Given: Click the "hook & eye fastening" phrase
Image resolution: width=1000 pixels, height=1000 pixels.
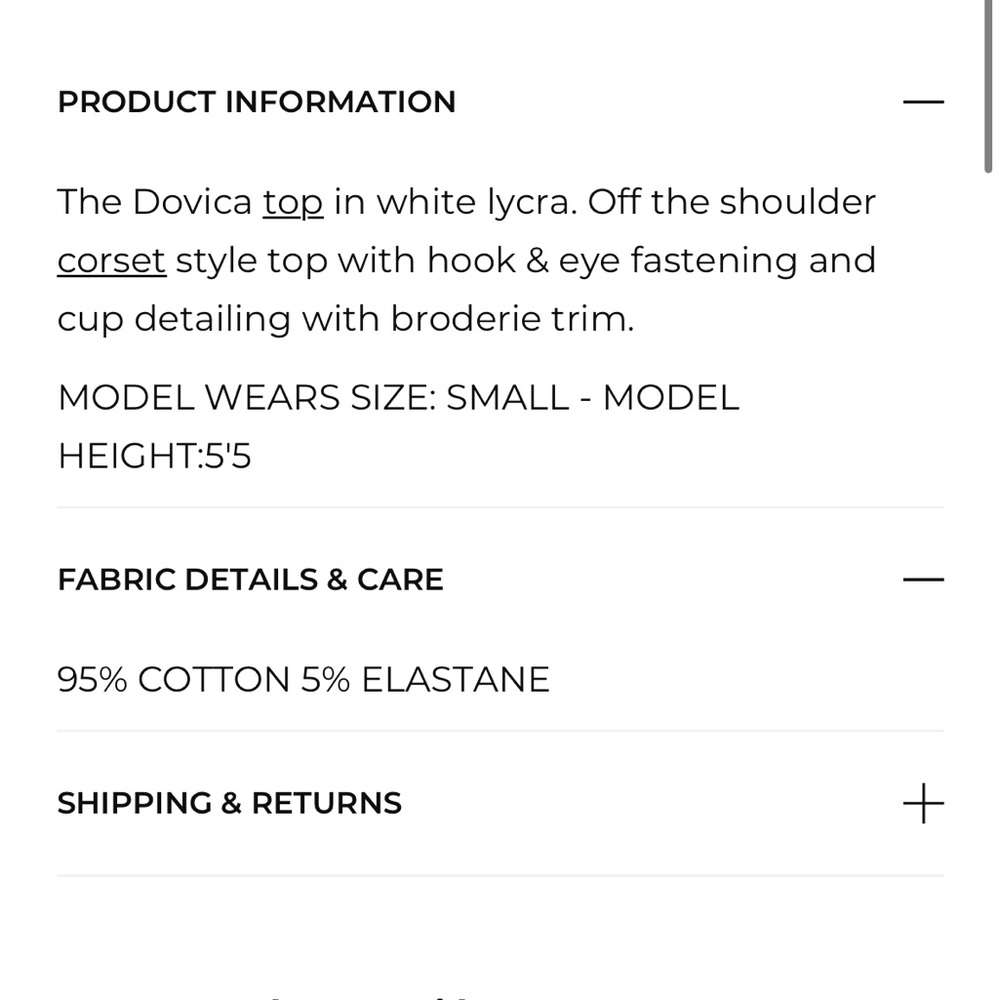Looking at the screenshot, I should click(612, 261).
